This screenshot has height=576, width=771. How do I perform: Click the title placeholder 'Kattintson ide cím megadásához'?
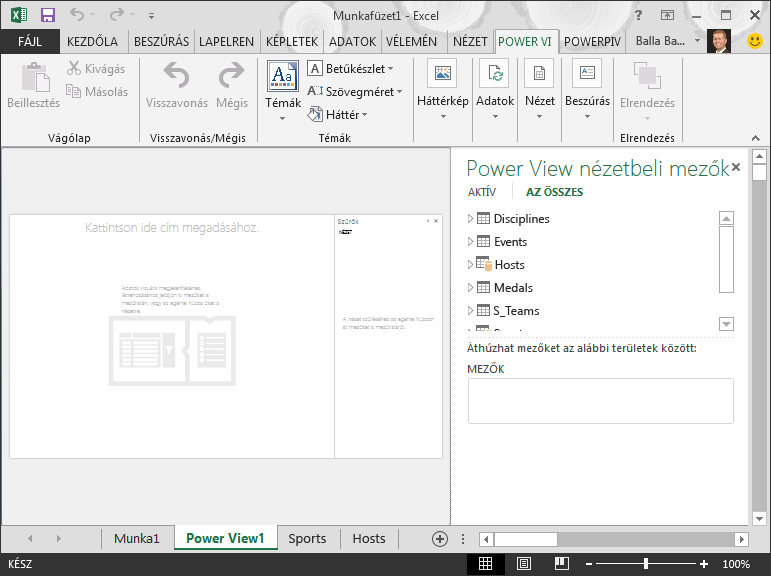click(x=172, y=227)
